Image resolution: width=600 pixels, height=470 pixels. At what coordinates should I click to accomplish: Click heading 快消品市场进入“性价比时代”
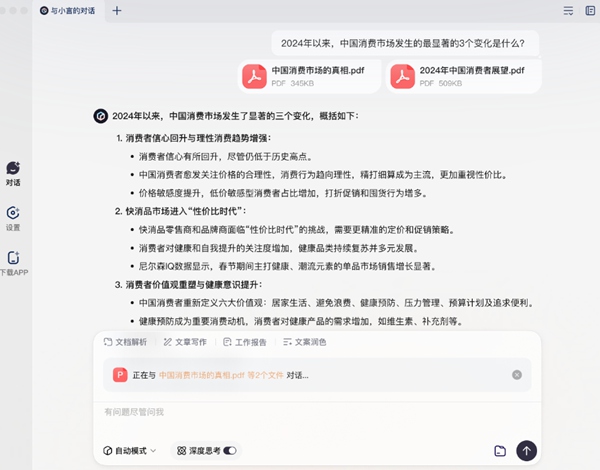[186, 211]
